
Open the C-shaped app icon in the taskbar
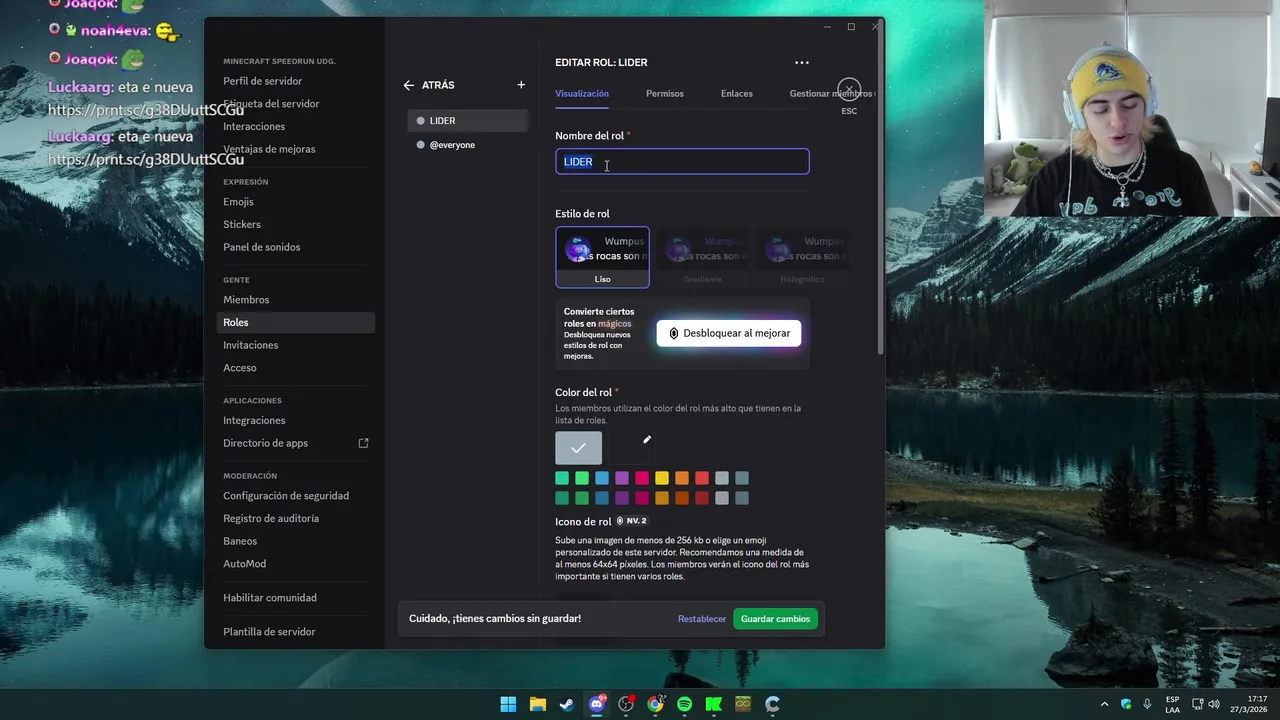coord(772,704)
